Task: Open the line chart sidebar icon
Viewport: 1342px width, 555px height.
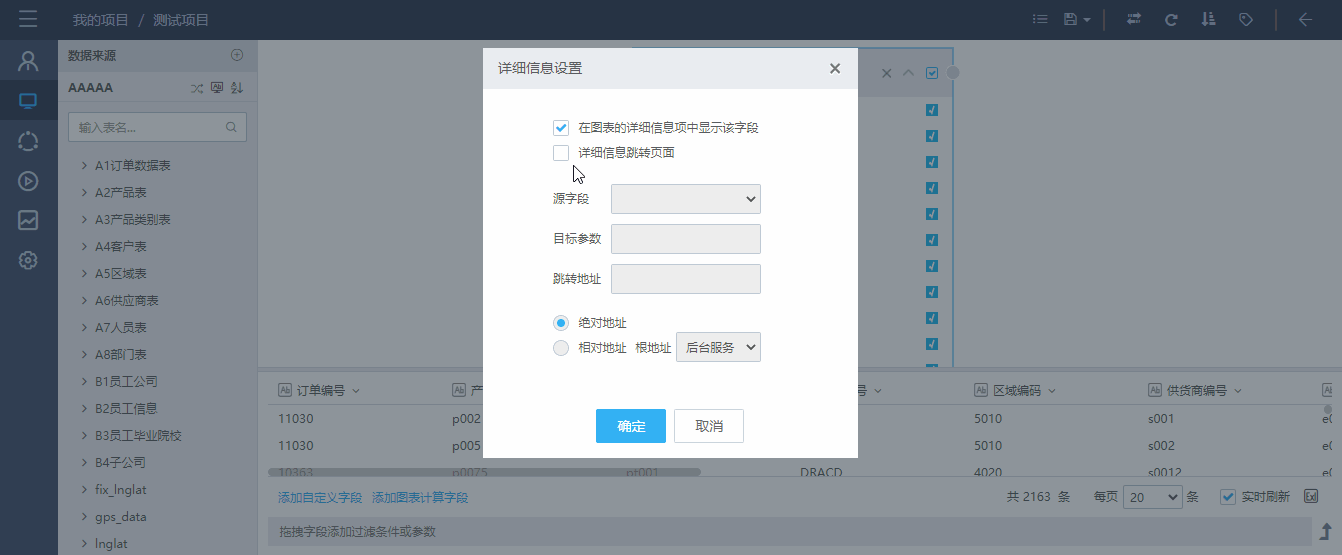Action: tap(28, 220)
